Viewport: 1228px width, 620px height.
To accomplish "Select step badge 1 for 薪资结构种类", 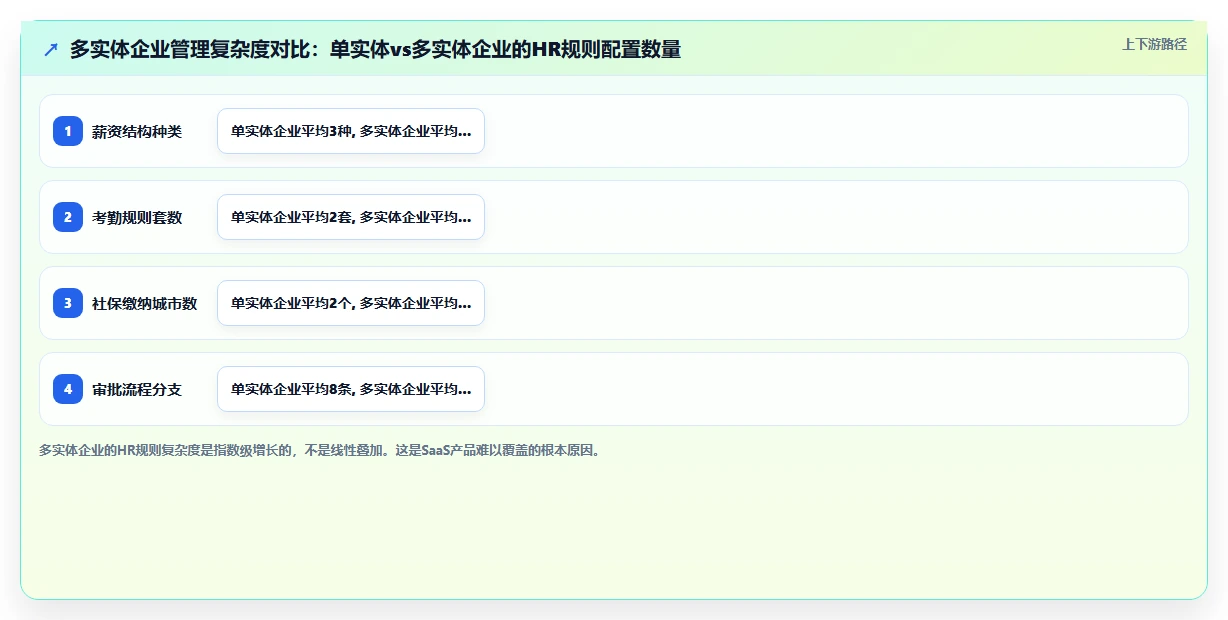I will pos(68,131).
